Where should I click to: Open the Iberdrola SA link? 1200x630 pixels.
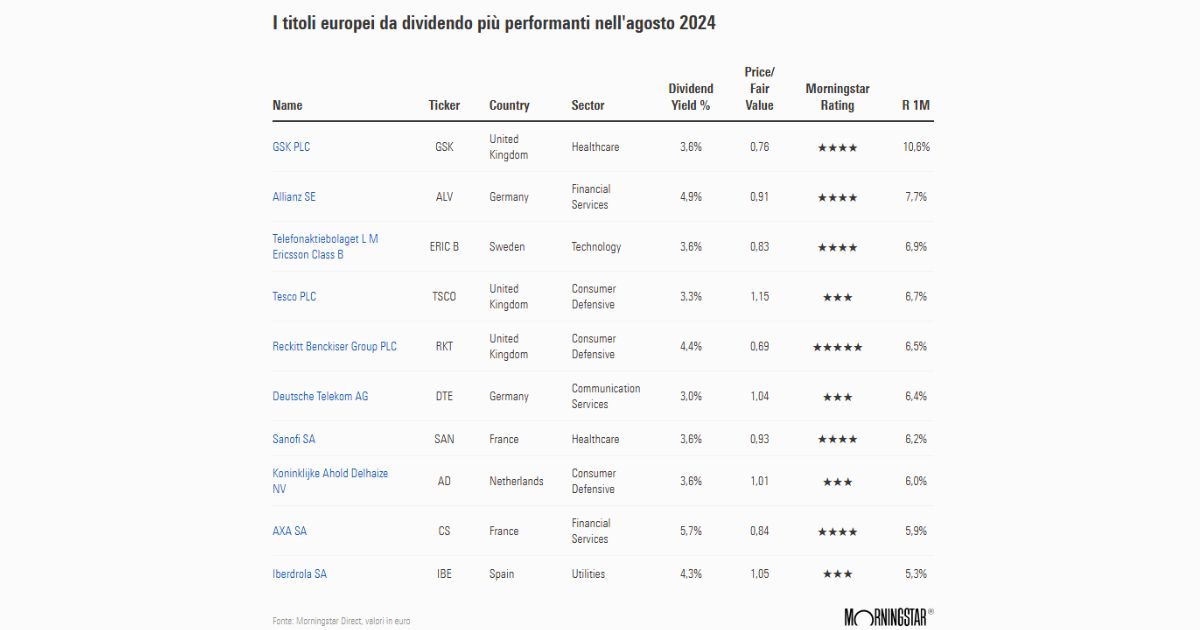299,574
